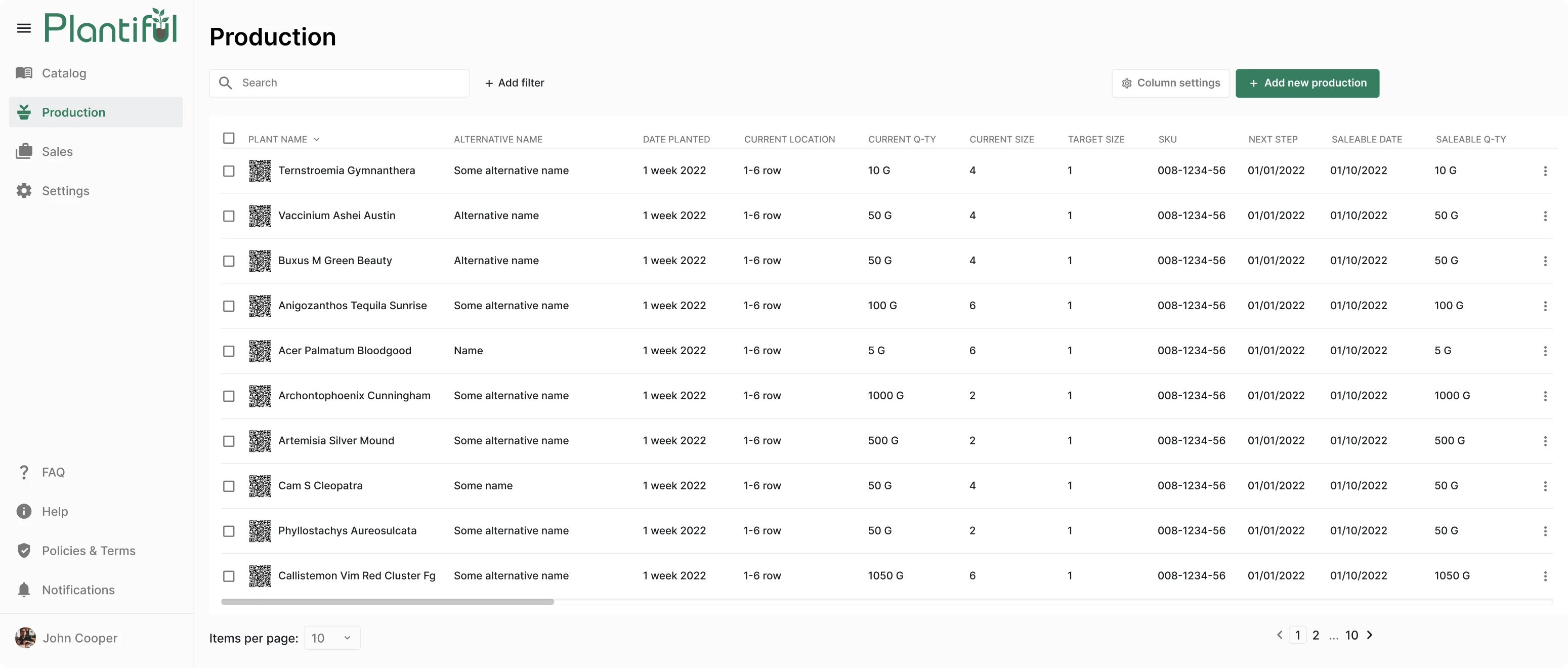Switch to the Production section
The width and height of the screenshot is (1568, 668).
73,112
